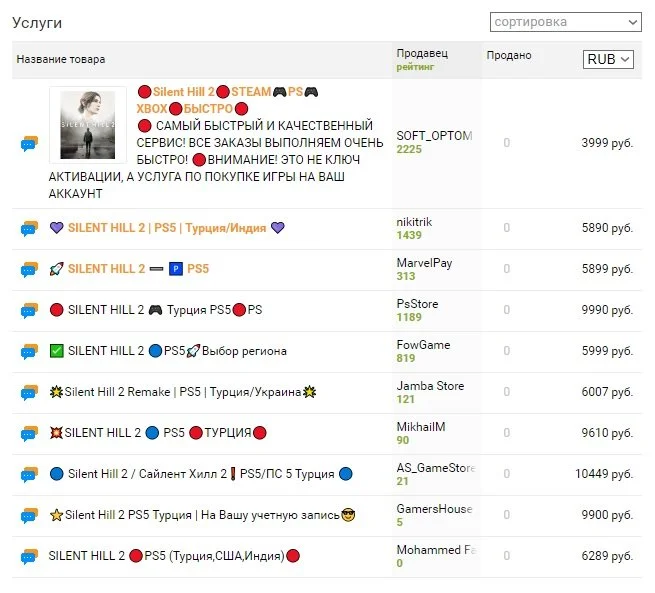The image size is (655, 593).
Task: Open 'Silent Hill 2 PS5 Турция | На Вашу учетную запись'
Action: click(x=202, y=515)
